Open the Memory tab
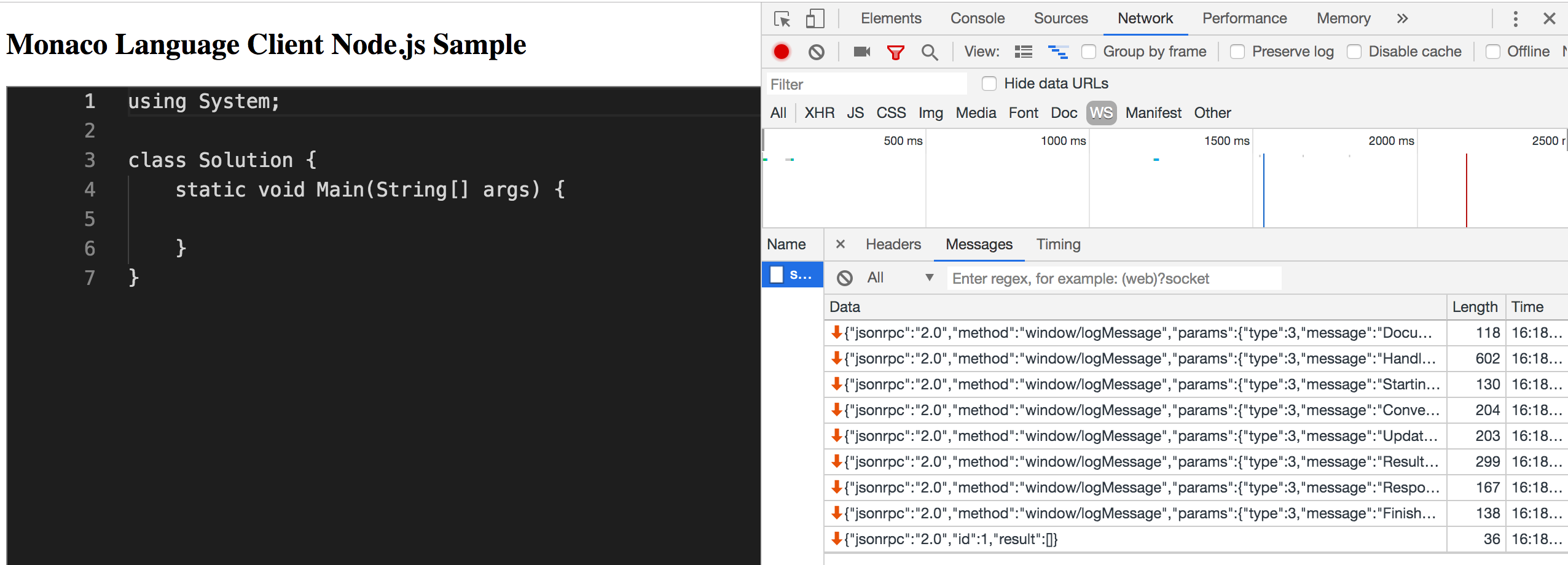Image resolution: width=1568 pixels, height=565 pixels. click(x=1344, y=18)
